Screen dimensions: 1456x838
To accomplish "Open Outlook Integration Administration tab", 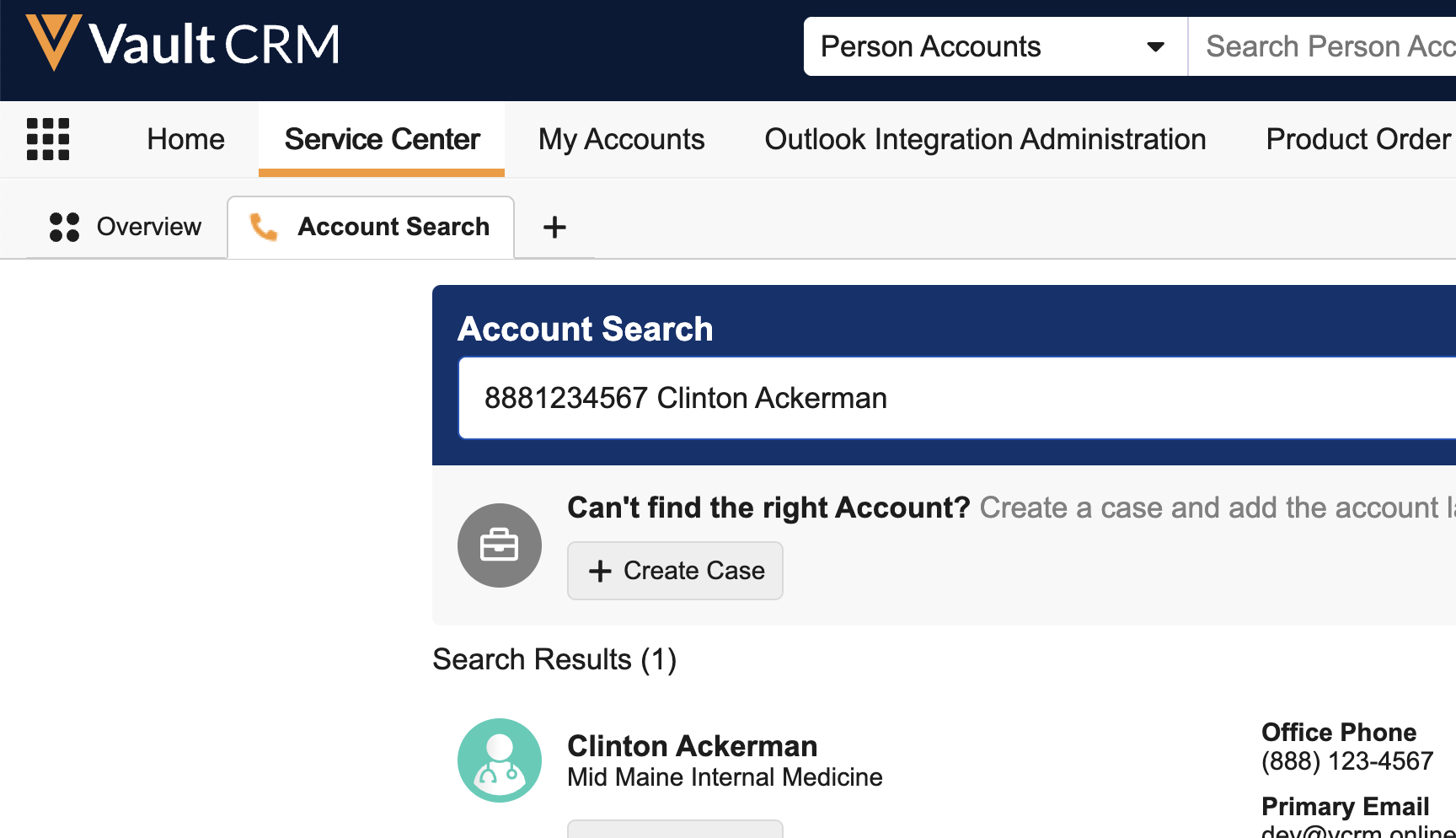I will (985, 139).
